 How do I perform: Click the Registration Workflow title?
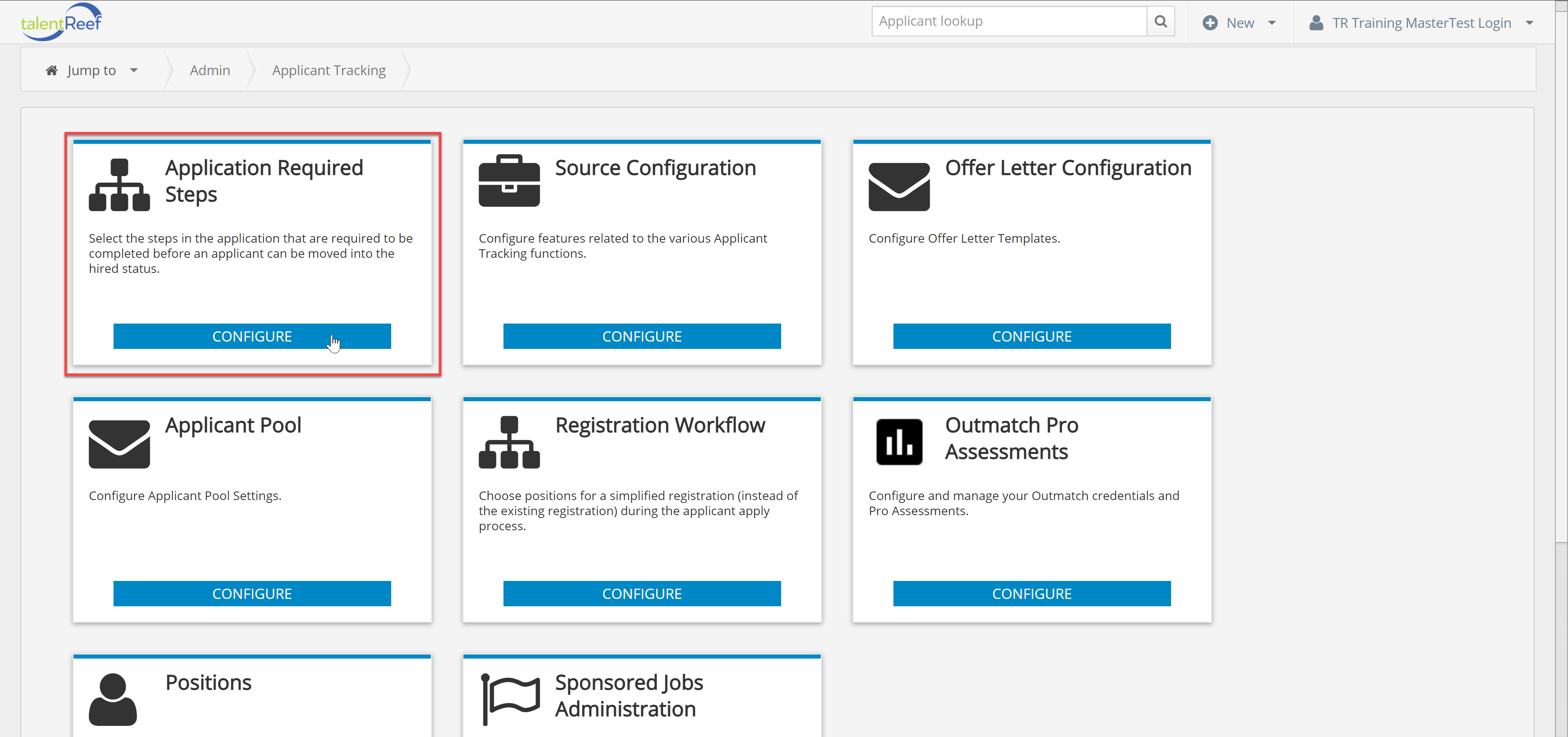[x=660, y=425]
